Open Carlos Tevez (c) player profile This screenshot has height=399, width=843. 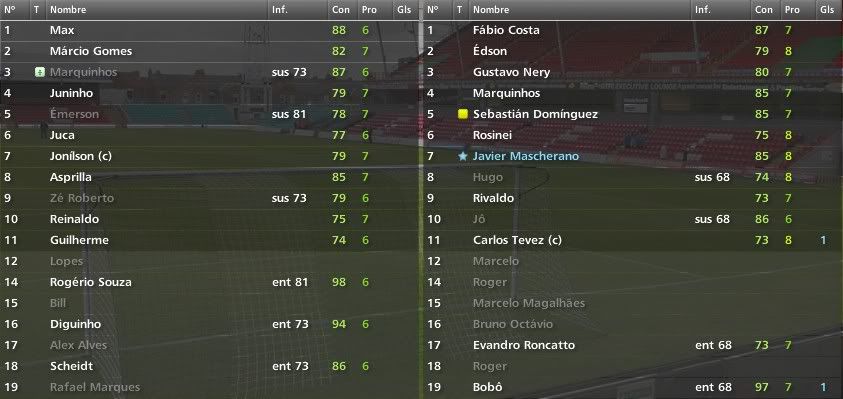coord(517,240)
